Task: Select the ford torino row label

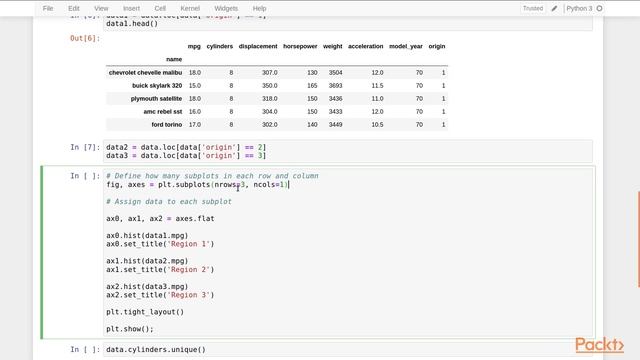Action: pyautogui.click(x=167, y=124)
